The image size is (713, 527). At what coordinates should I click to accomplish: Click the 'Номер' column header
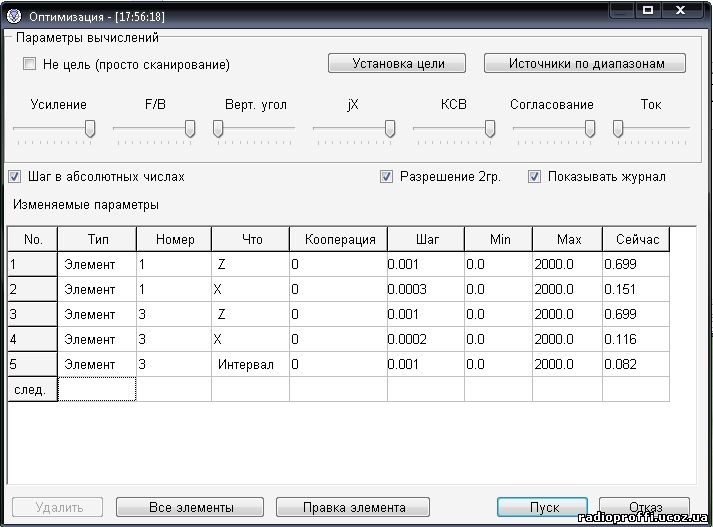[174, 239]
